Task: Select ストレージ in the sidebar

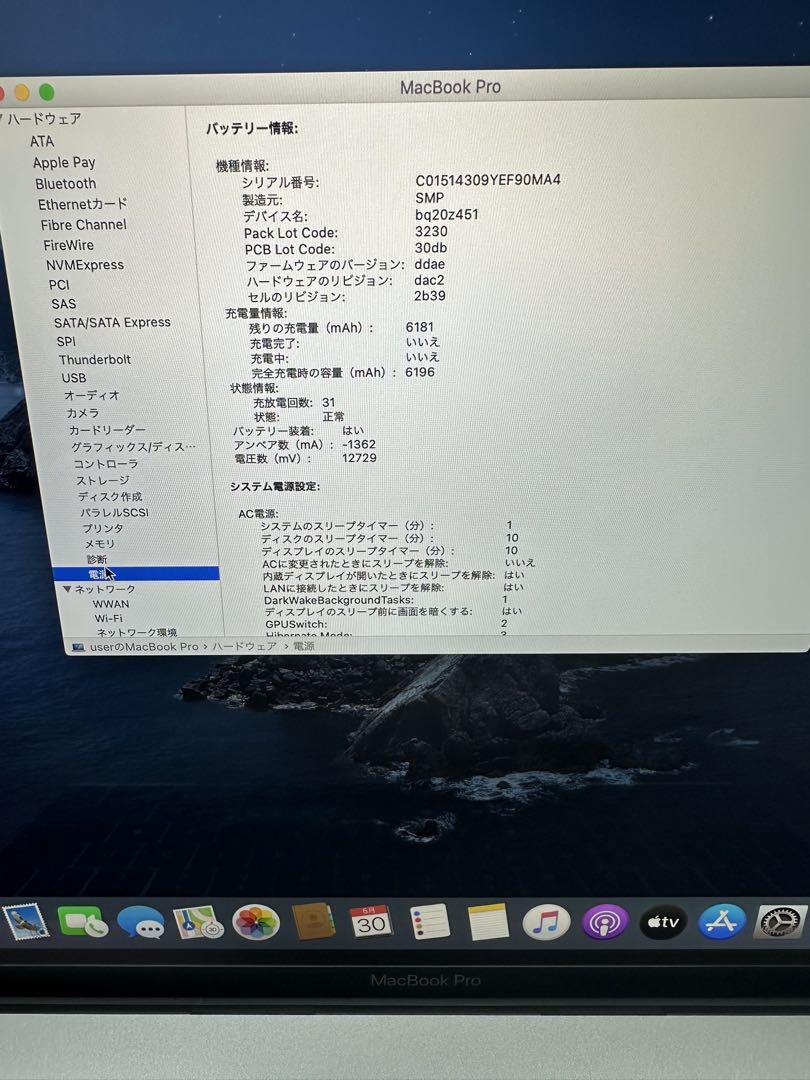Action: [x=103, y=480]
